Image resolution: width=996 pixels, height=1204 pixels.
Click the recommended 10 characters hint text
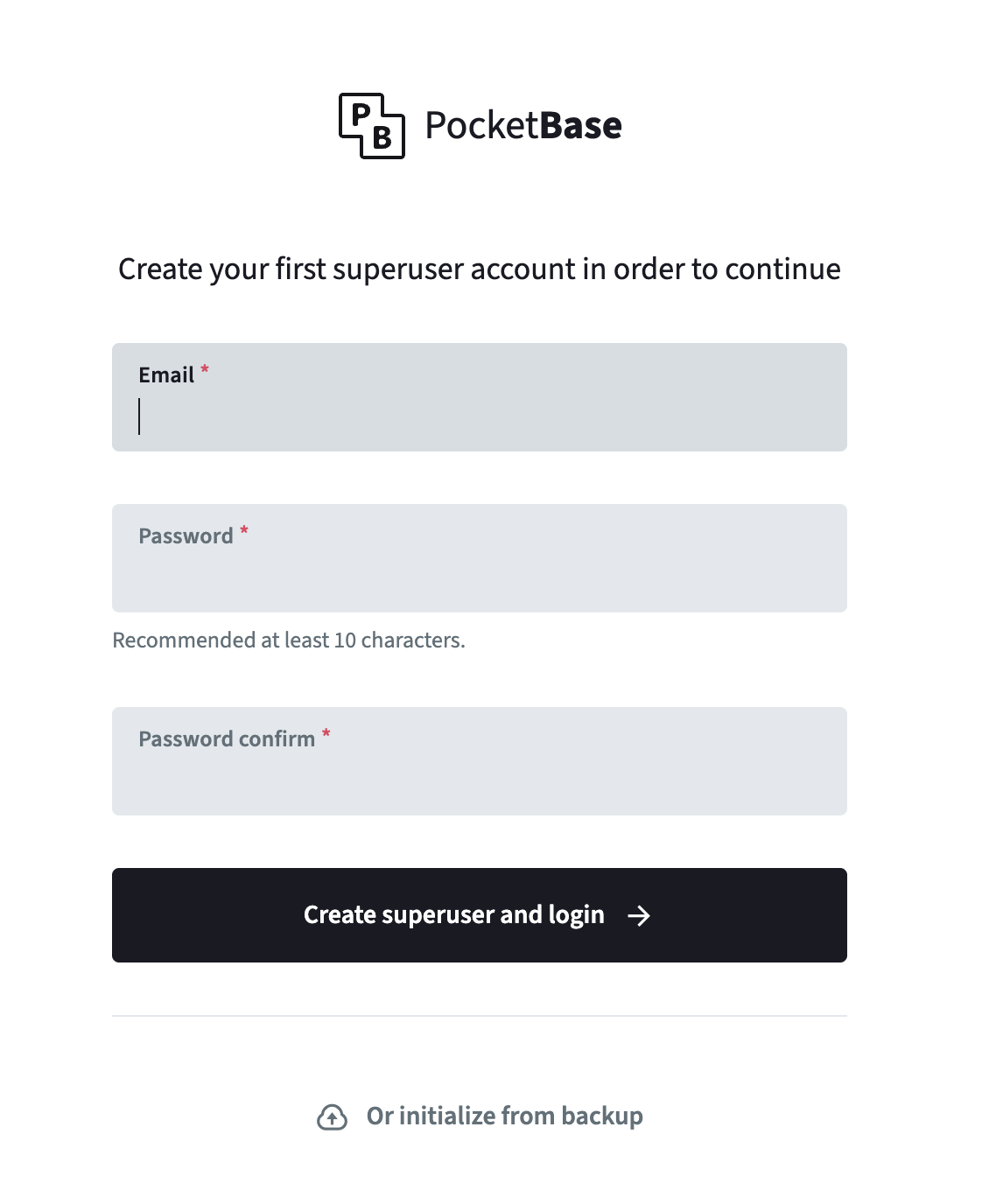pos(289,640)
